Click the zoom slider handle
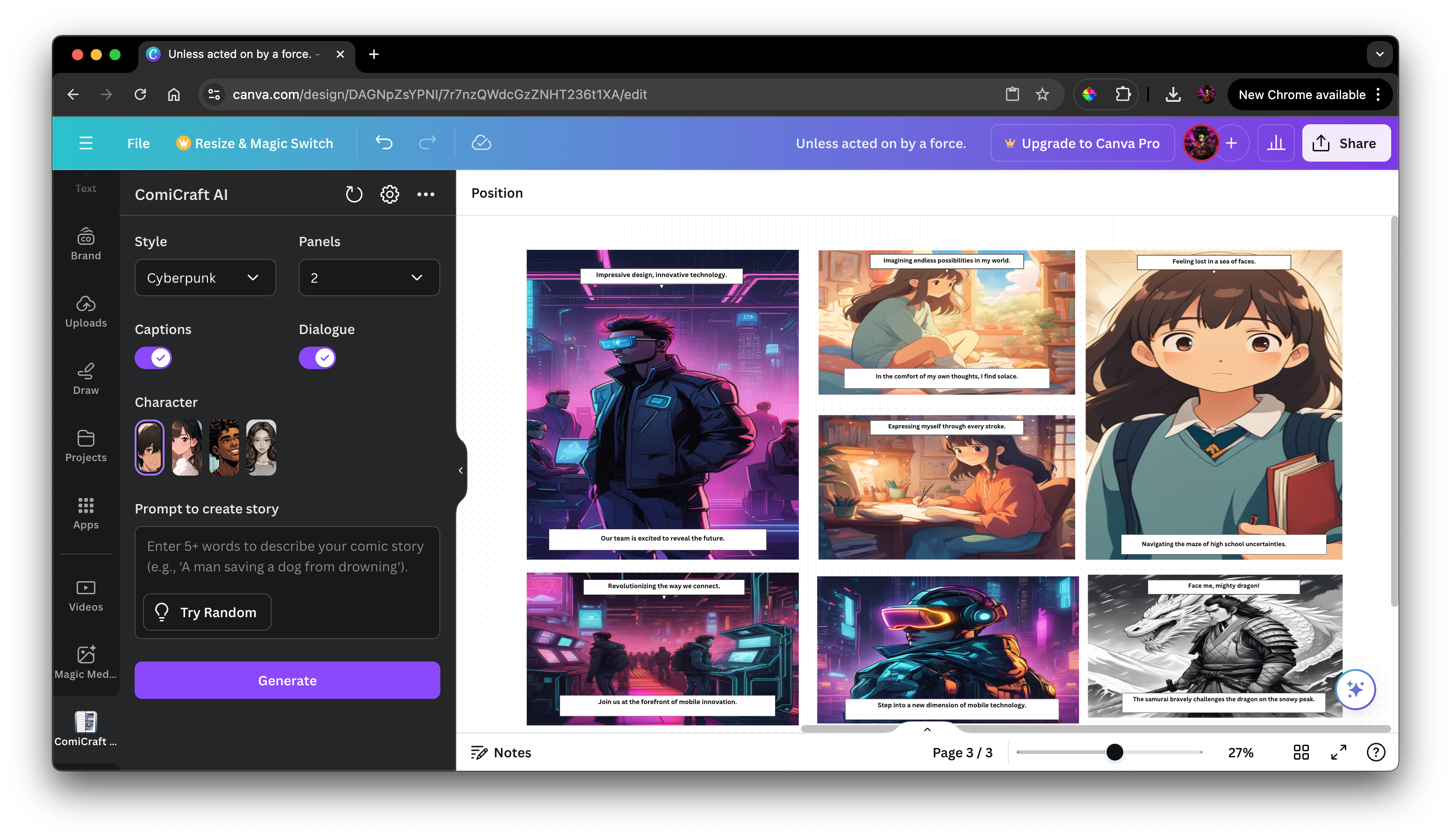Screen dimensions: 1451x840 click(1114, 752)
